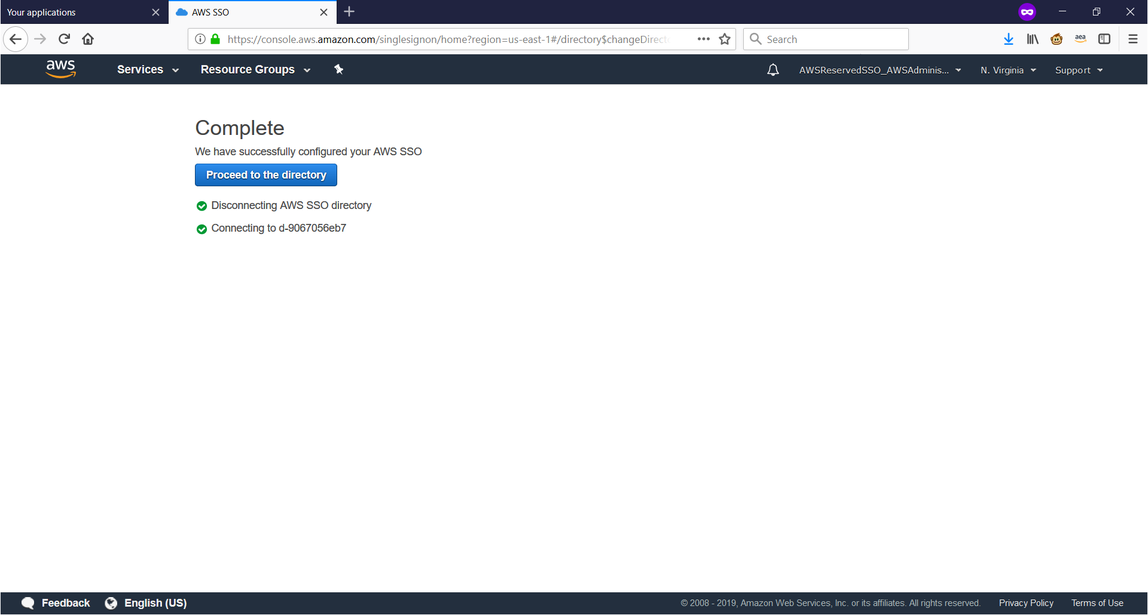Image resolution: width=1148 pixels, height=615 pixels.
Task: Show site information icon in address bar
Action: (201, 40)
